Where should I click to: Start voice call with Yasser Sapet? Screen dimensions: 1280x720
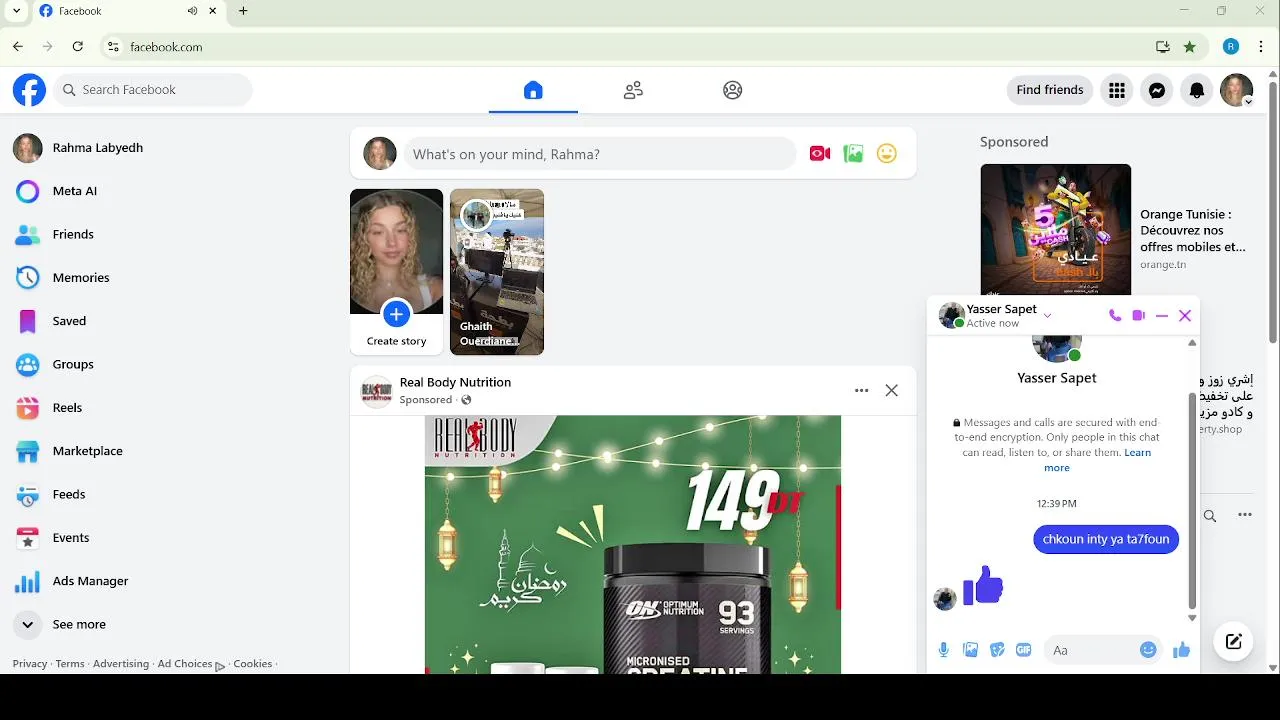1115,316
